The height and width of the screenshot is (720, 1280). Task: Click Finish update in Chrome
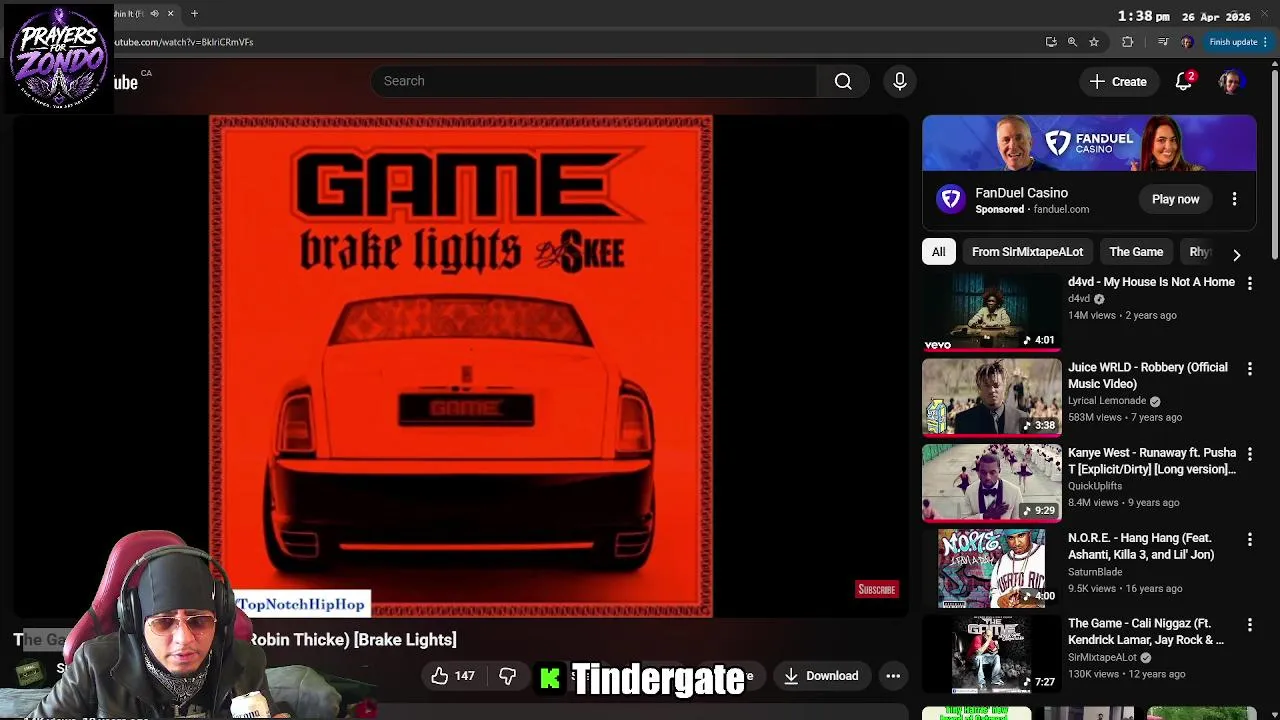tap(1233, 42)
